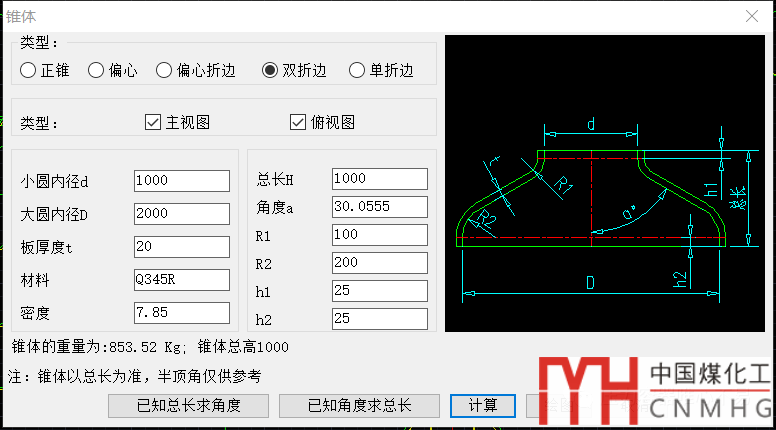The height and width of the screenshot is (430, 776).
Task: Click the 材料 field showing Q345R
Action: pos(181,279)
